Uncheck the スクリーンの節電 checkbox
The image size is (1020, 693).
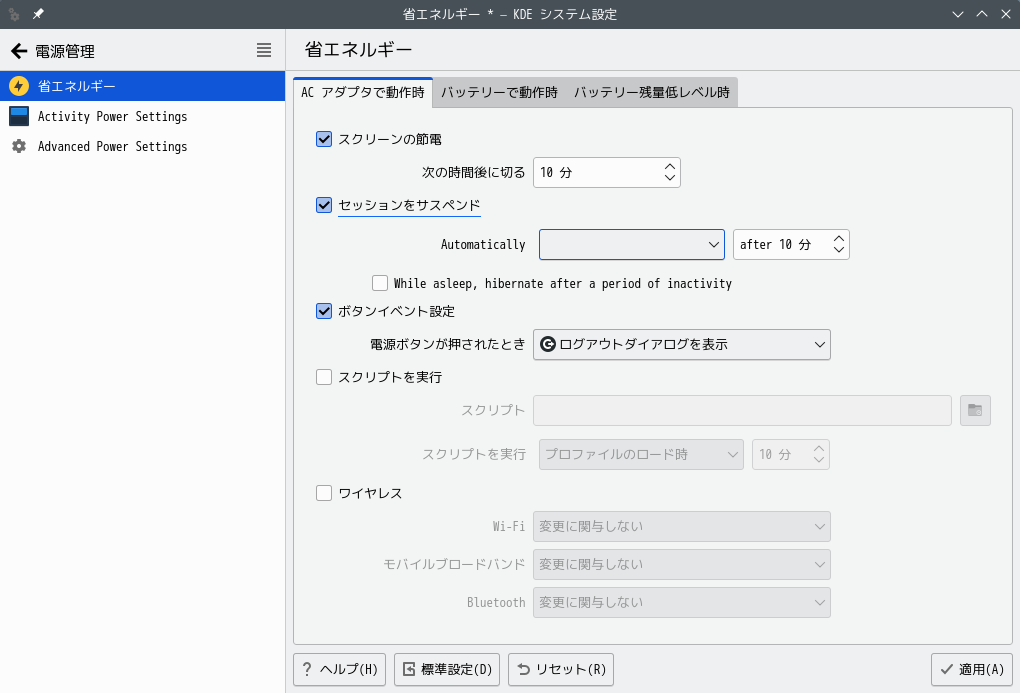[x=324, y=139]
